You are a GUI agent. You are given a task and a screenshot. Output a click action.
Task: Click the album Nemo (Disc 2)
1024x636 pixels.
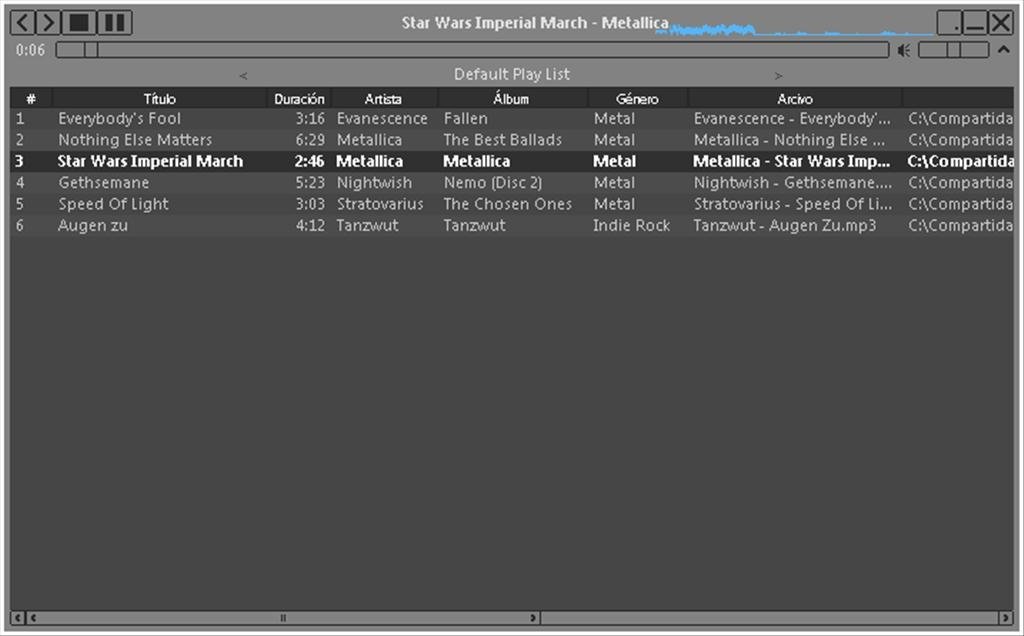coord(493,183)
